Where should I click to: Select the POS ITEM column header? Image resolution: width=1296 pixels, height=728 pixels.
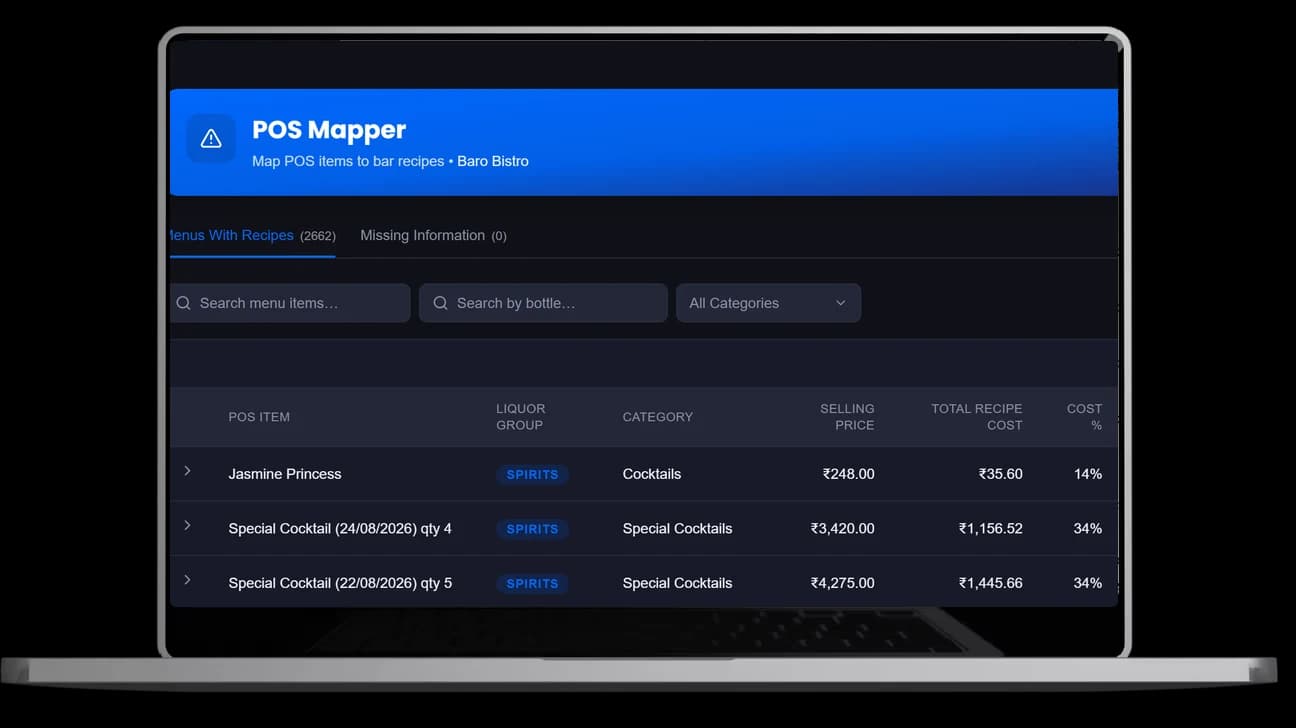click(259, 417)
